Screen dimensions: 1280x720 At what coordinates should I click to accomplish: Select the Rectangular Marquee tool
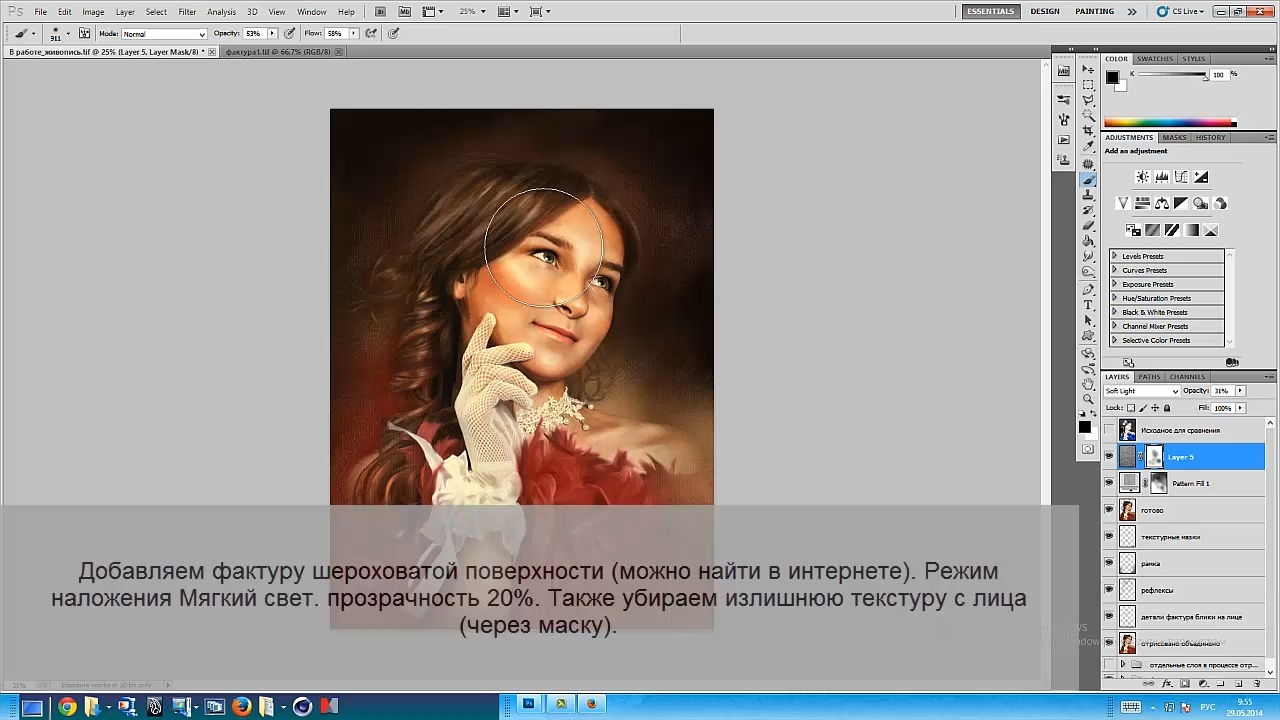[1088, 85]
